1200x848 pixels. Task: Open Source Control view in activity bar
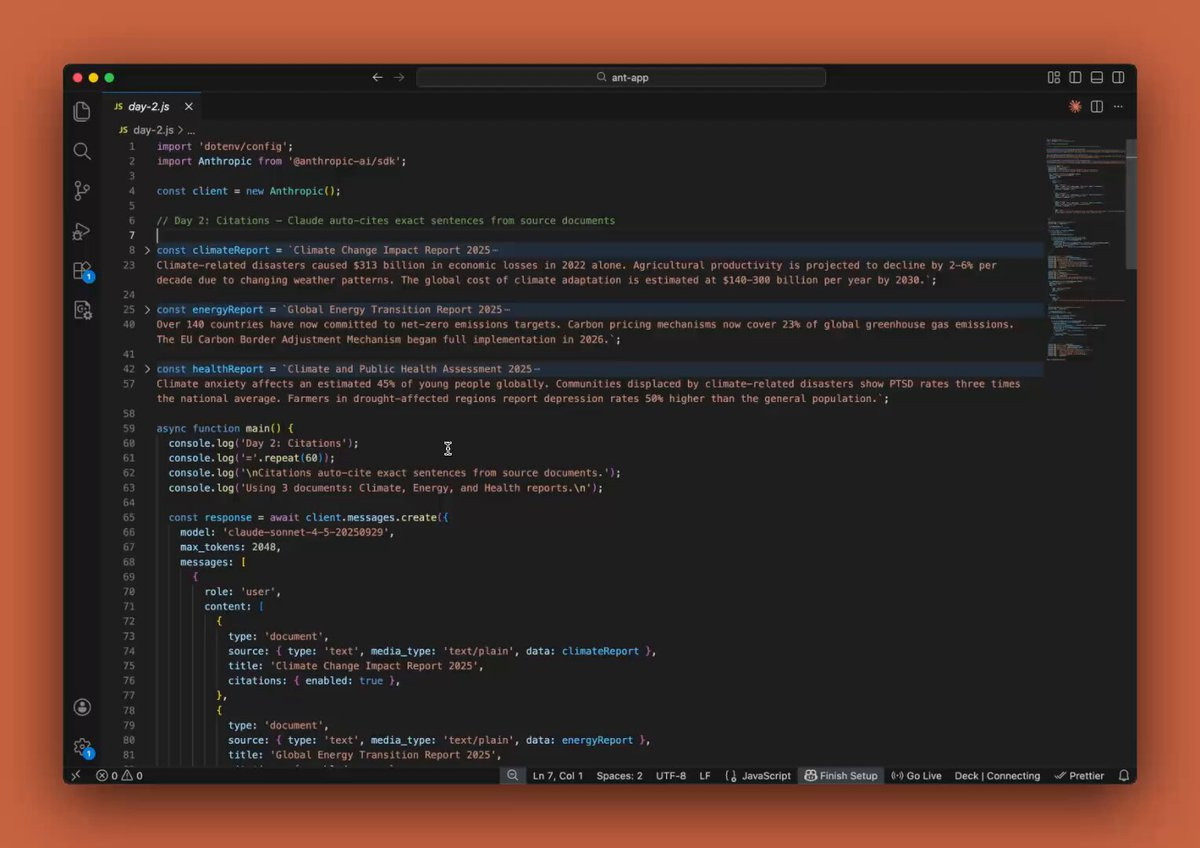[82, 191]
